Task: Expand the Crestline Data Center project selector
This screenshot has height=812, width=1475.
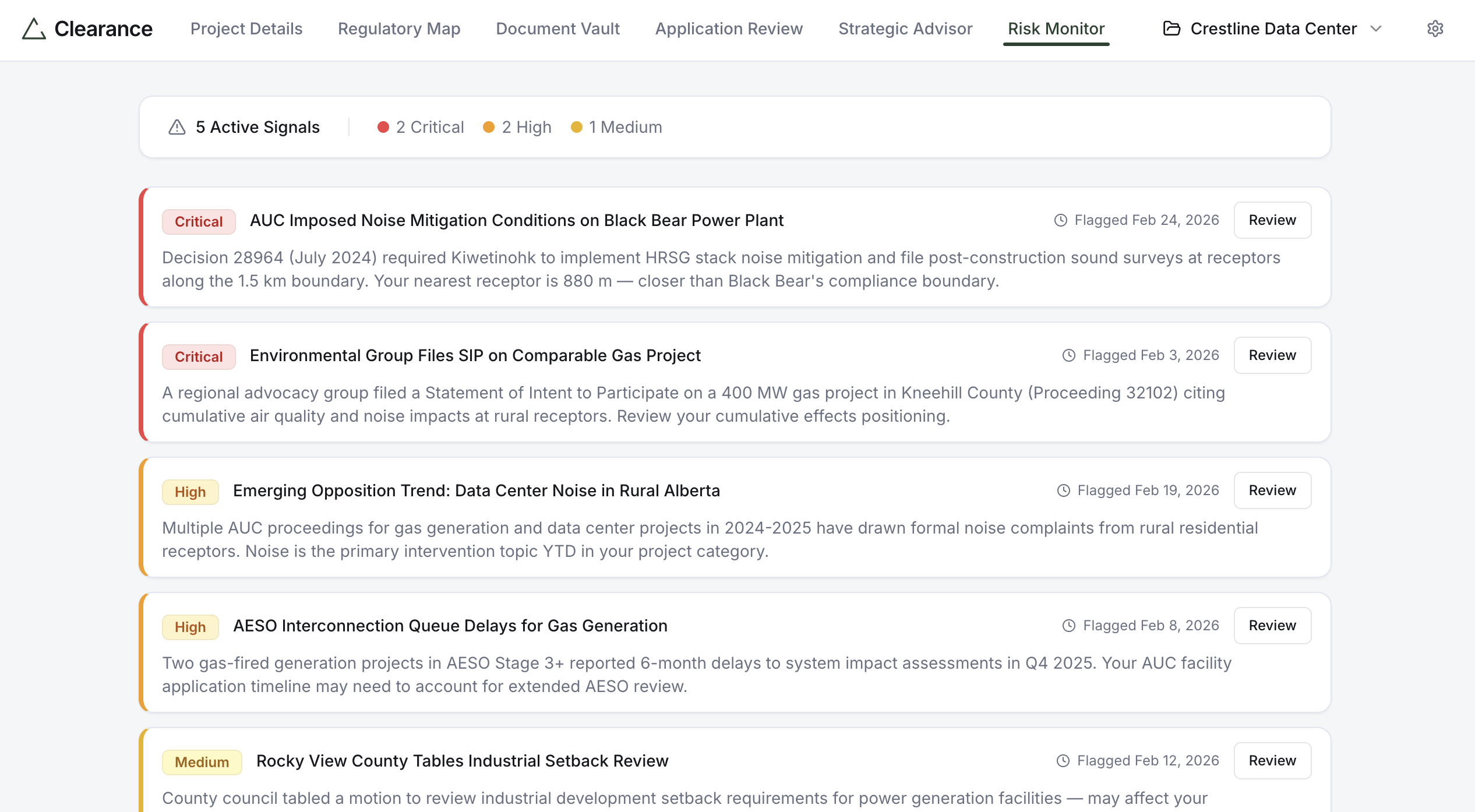Action: (x=1377, y=29)
